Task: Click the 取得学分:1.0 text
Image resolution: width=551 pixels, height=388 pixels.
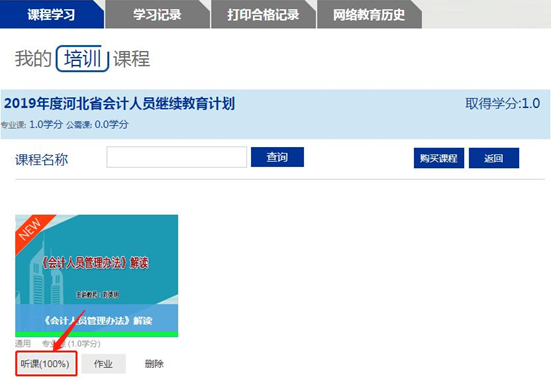Action: click(x=503, y=103)
